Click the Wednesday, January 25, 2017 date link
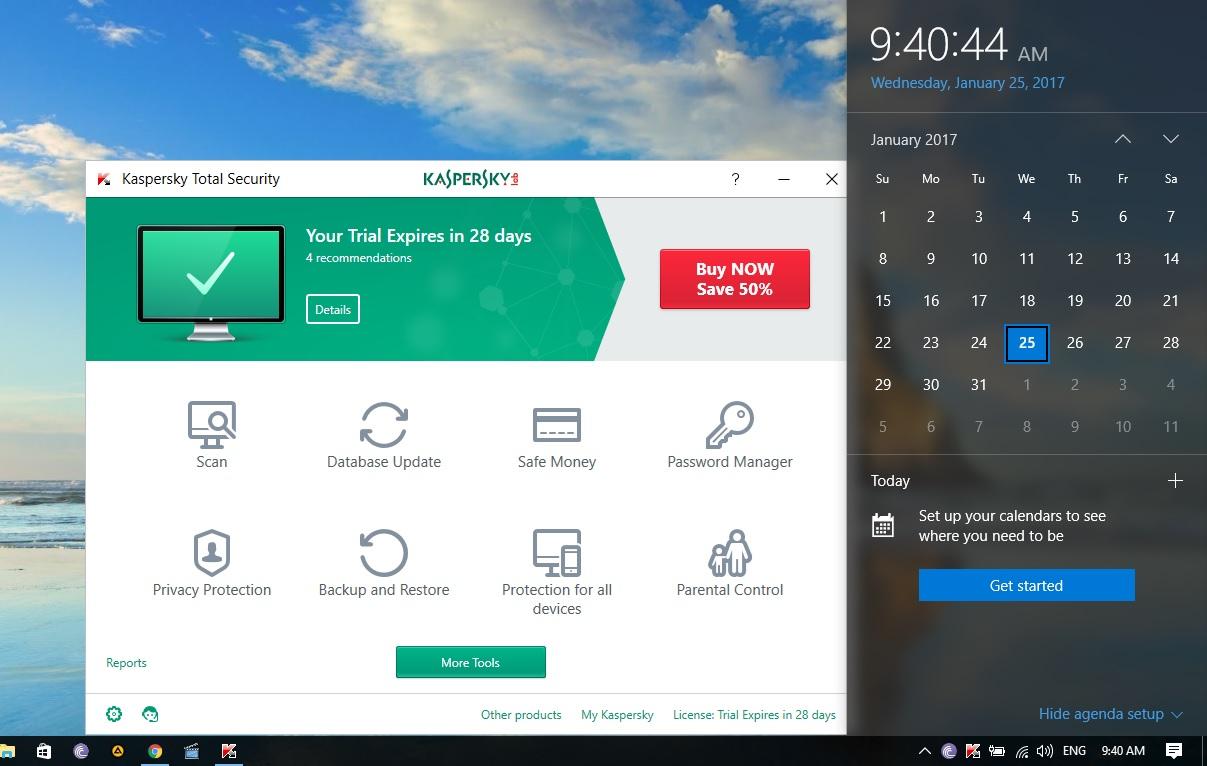 968,83
